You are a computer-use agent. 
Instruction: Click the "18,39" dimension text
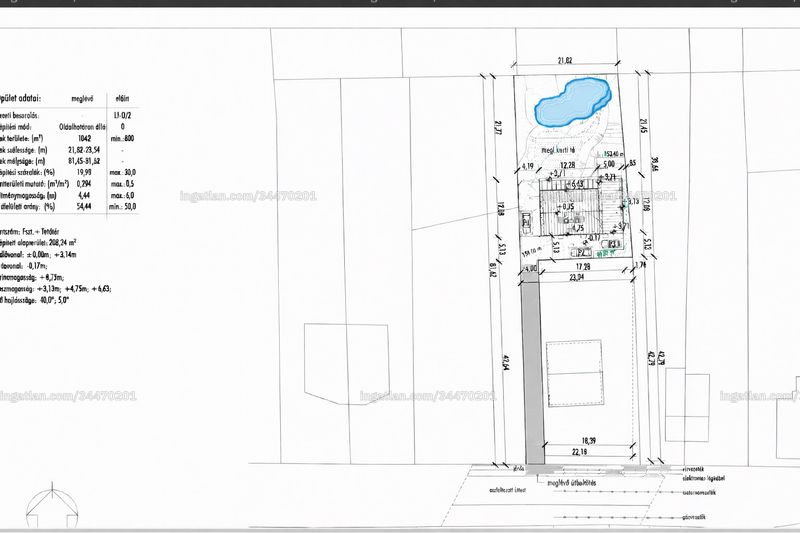click(x=588, y=440)
